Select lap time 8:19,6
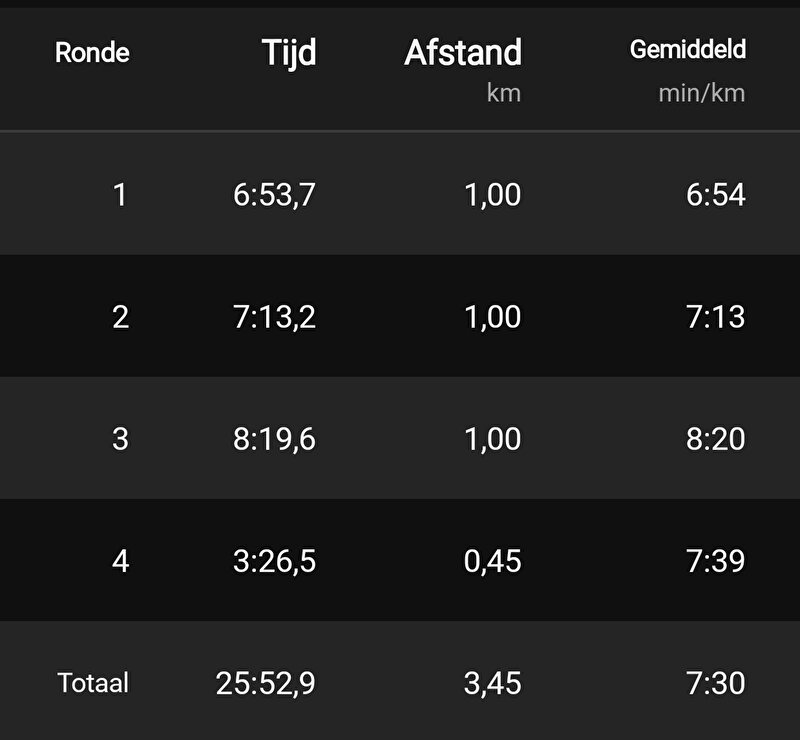Image resolution: width=800 pixels, height=740 pixels. tap(274, 439)
